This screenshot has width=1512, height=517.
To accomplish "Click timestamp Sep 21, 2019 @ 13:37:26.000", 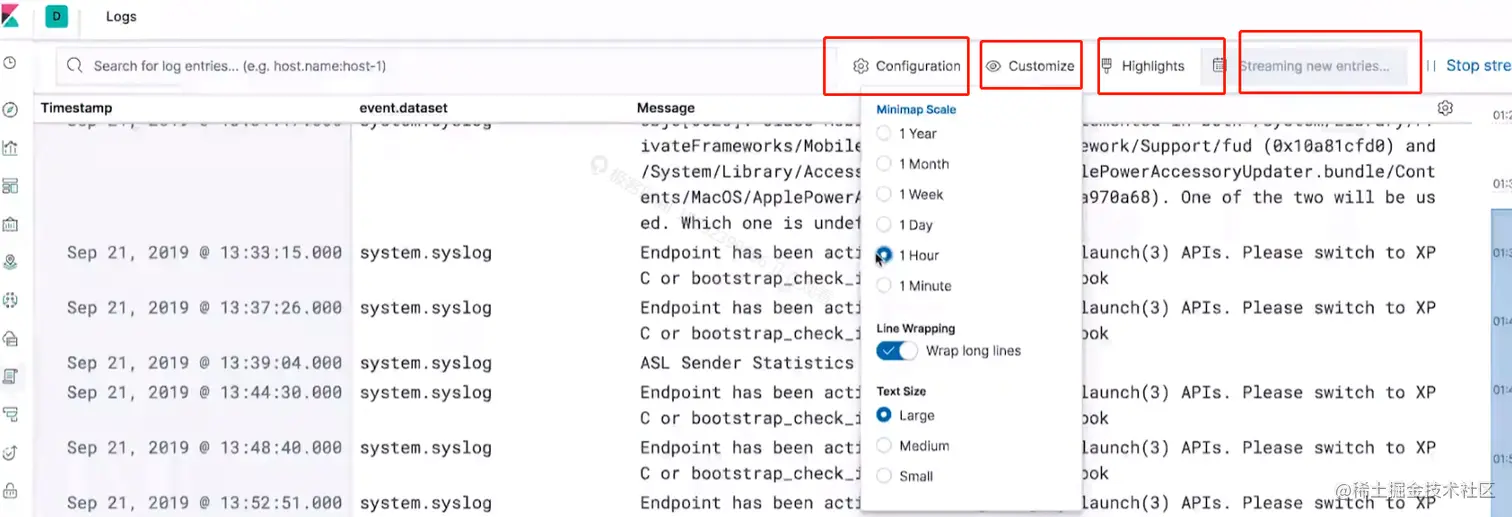I will click(204, 308).
